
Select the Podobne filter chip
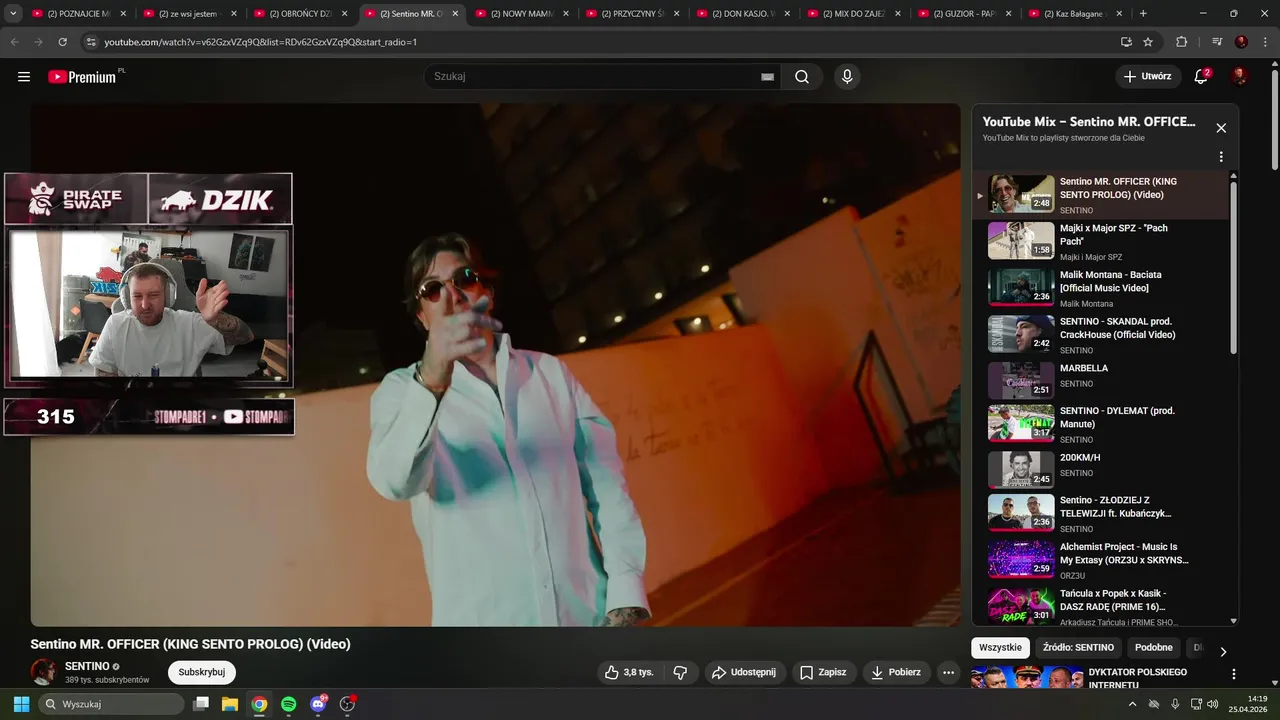tap(1154, 647)
